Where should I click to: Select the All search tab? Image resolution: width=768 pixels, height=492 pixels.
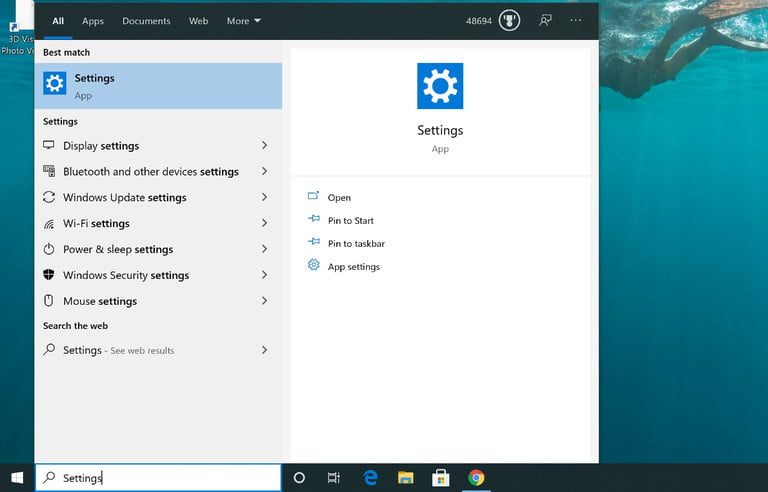58,21
